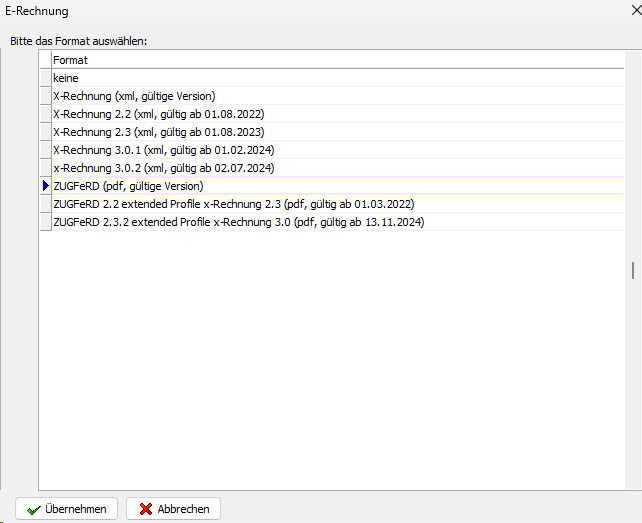The width and height of the screenshot is (642, 523).
Task: Choose x-Rechnung 3.0.2 valid from 02.07.2024
Action: [163, 168]
